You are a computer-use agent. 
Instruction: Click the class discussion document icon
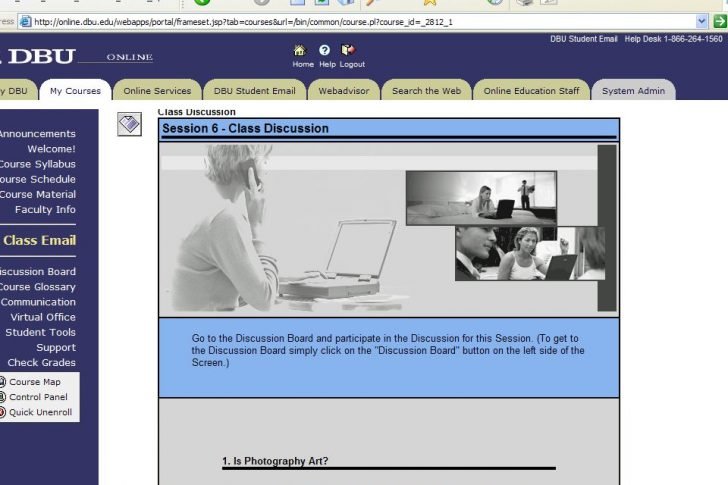point(129,124)
